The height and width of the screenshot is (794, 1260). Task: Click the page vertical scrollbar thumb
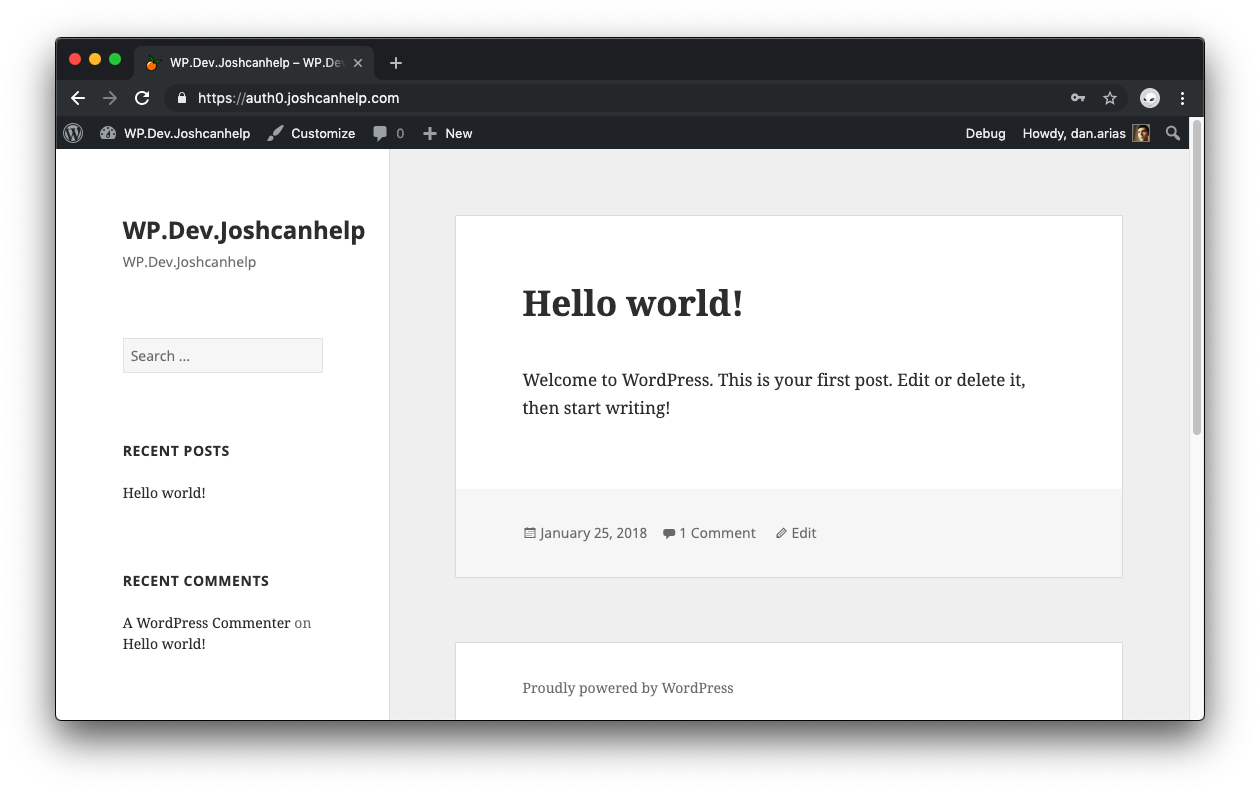tap(1196, 276)
